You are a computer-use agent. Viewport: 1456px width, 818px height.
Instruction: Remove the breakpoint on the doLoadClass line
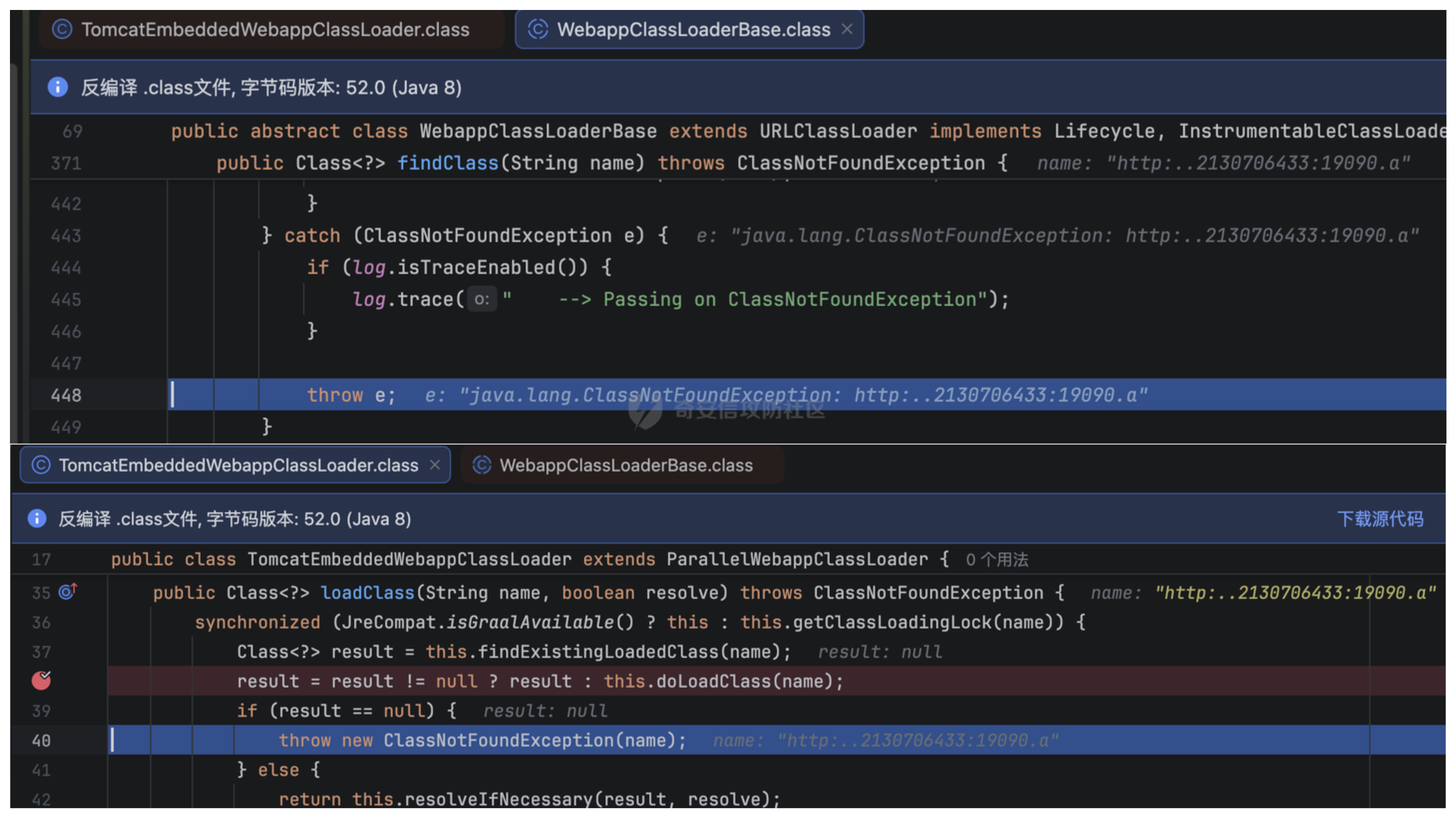coord(41,680)
